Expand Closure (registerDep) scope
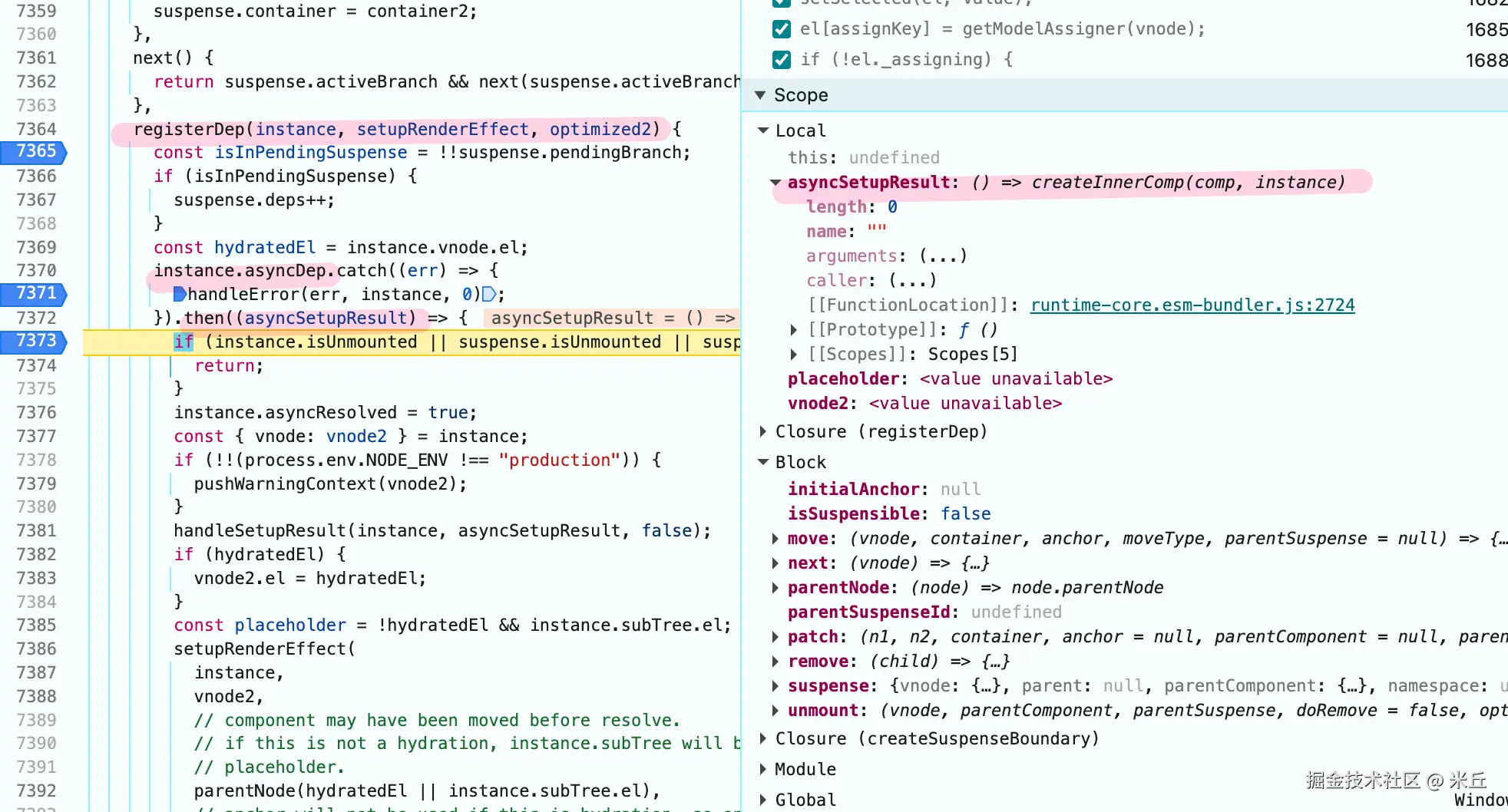The height and width of the screenshot is (812, 1508). pos(763,431)
